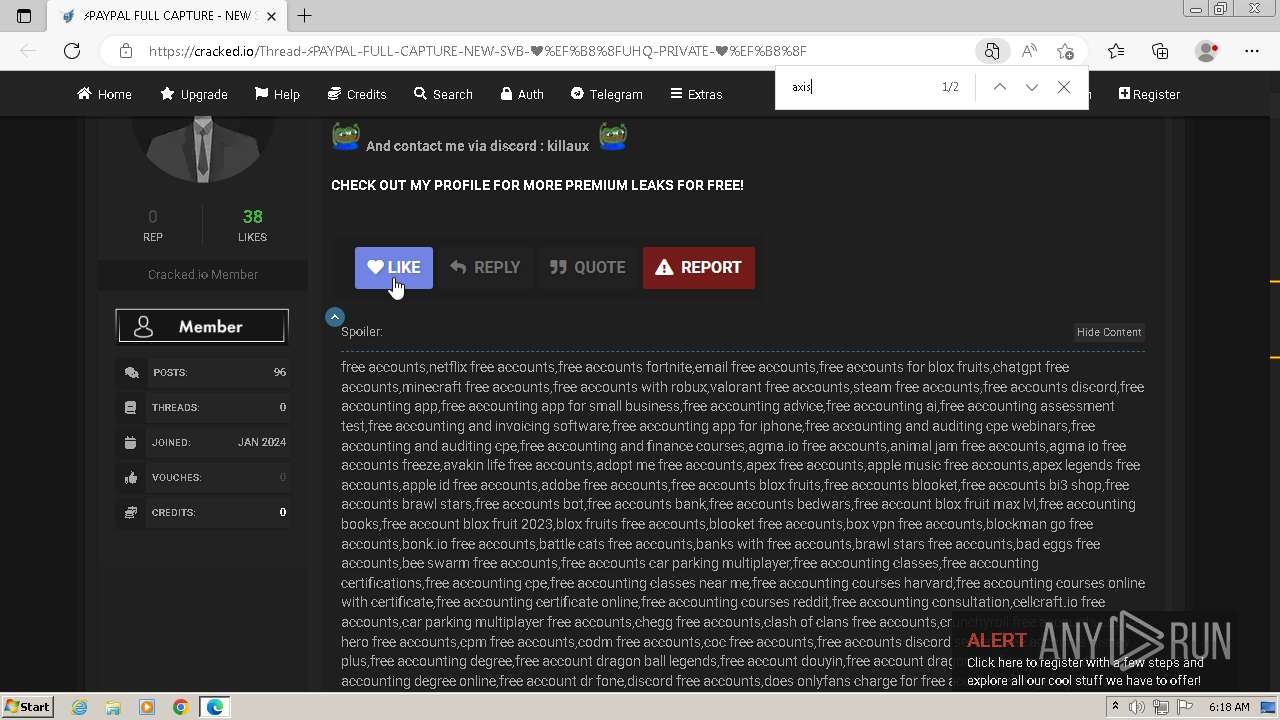
Task: Open the taskbar media player icon
Action: pyautogui.click(x=147, y=707)
